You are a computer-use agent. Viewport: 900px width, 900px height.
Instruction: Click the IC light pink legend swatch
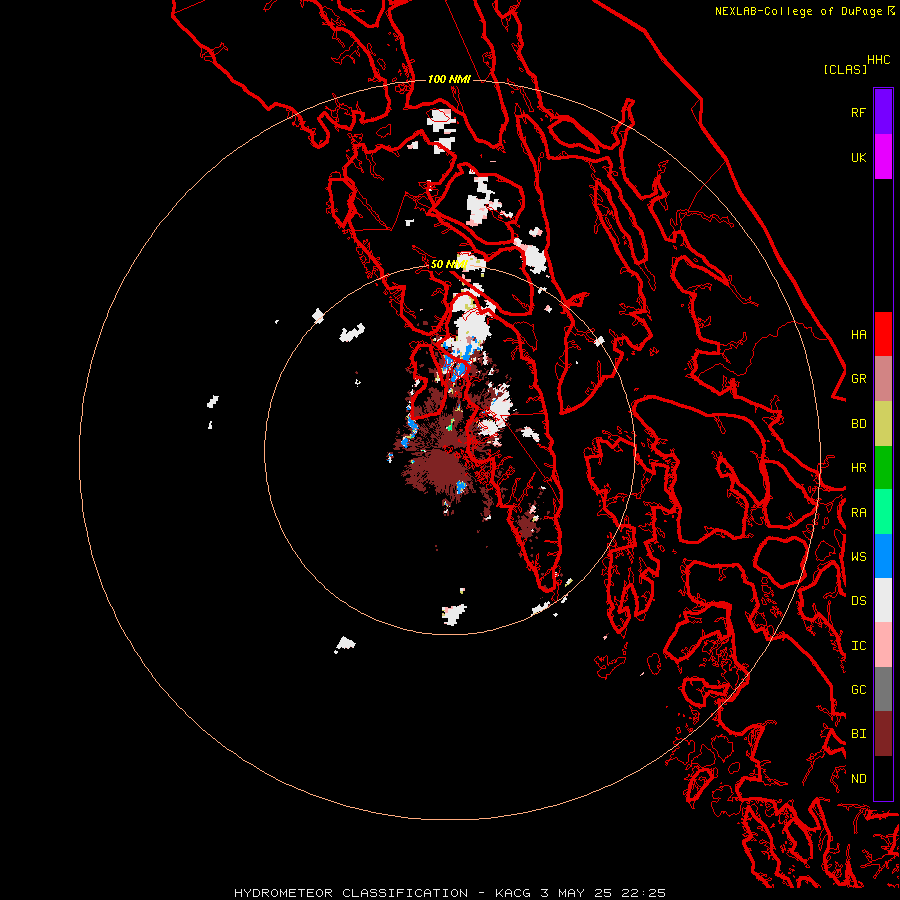click(x=883, y=645)
